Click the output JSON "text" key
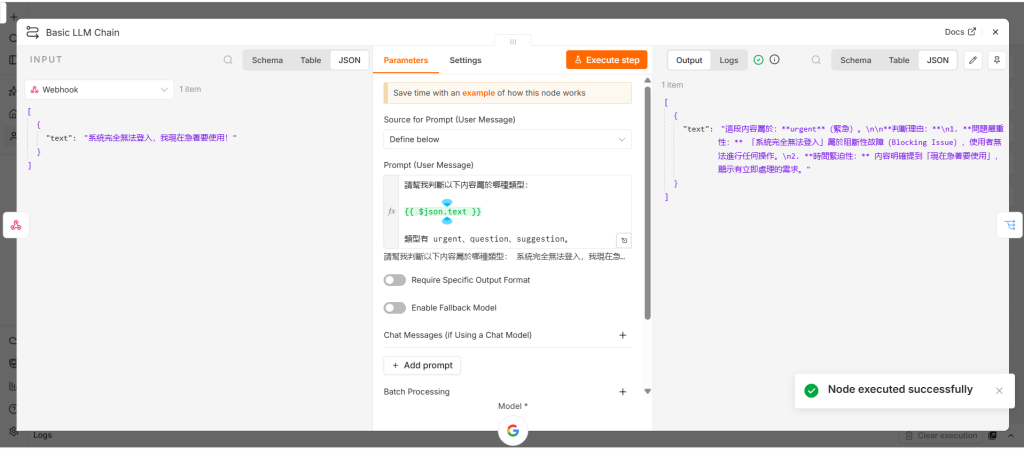The height and width of the screenshot is (449, 1024). click(697, 129)
